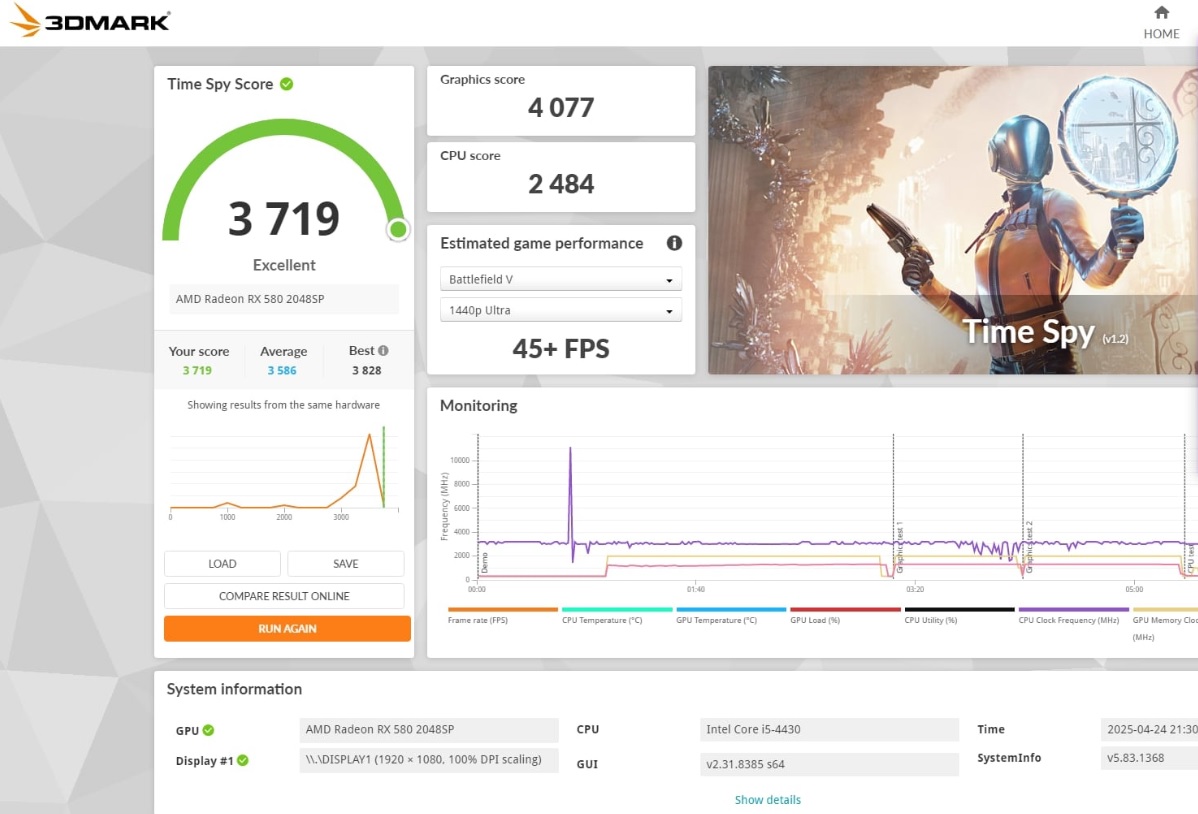Image resolution: width=1198 pixels, height=814 pixels.
Task: Click the Excellent rating label
Action: pyautogui.click(x=284, y=265)
